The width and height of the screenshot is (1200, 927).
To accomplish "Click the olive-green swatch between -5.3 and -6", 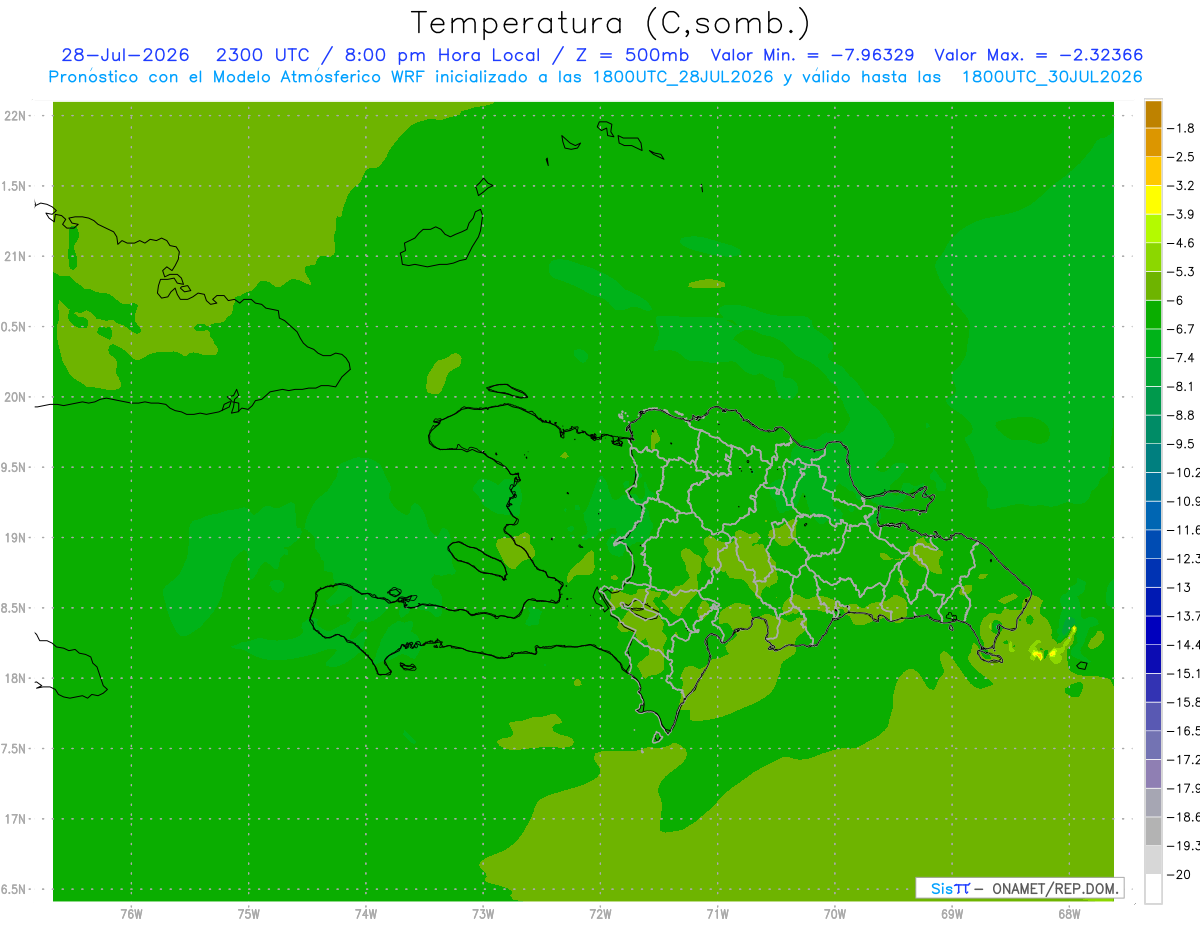I will click(x=1153, y=286).
